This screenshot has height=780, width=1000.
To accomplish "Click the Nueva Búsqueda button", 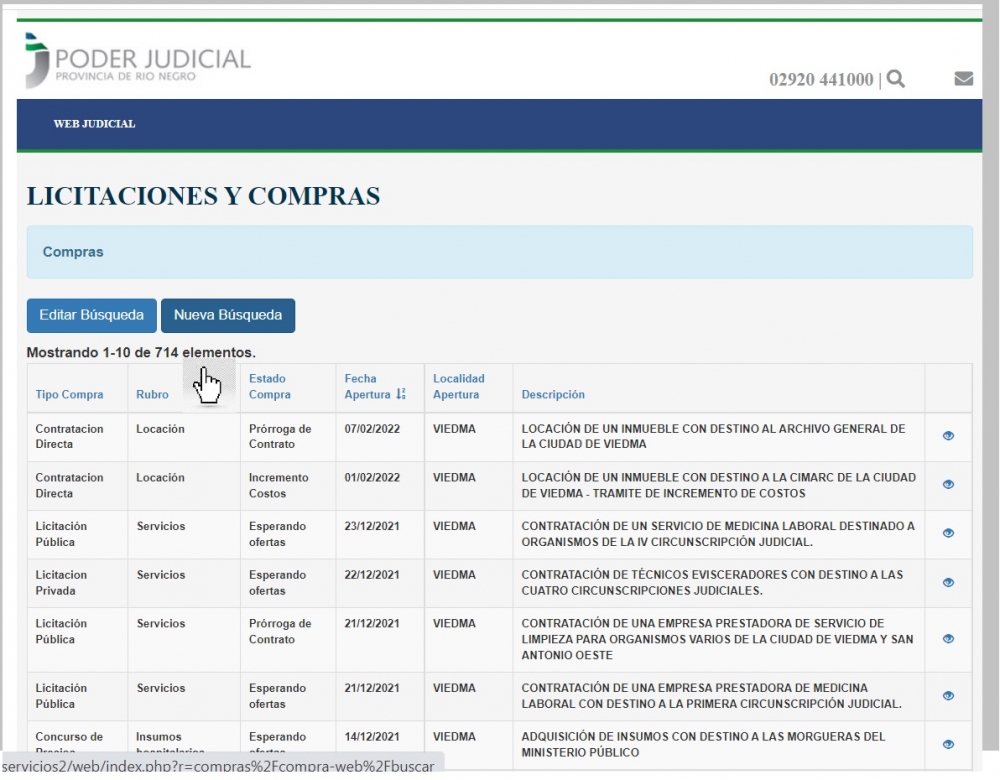I will (228, 315).
